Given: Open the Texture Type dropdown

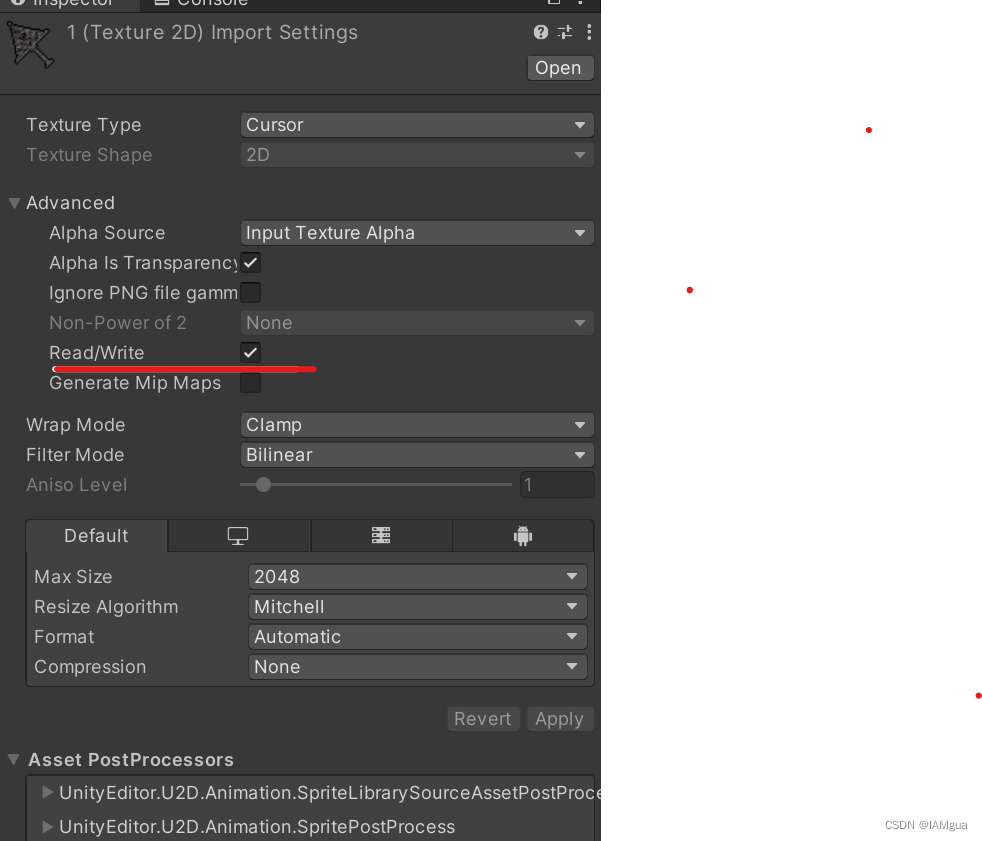Looking at the screenshot, I should [x=417, y=124].
